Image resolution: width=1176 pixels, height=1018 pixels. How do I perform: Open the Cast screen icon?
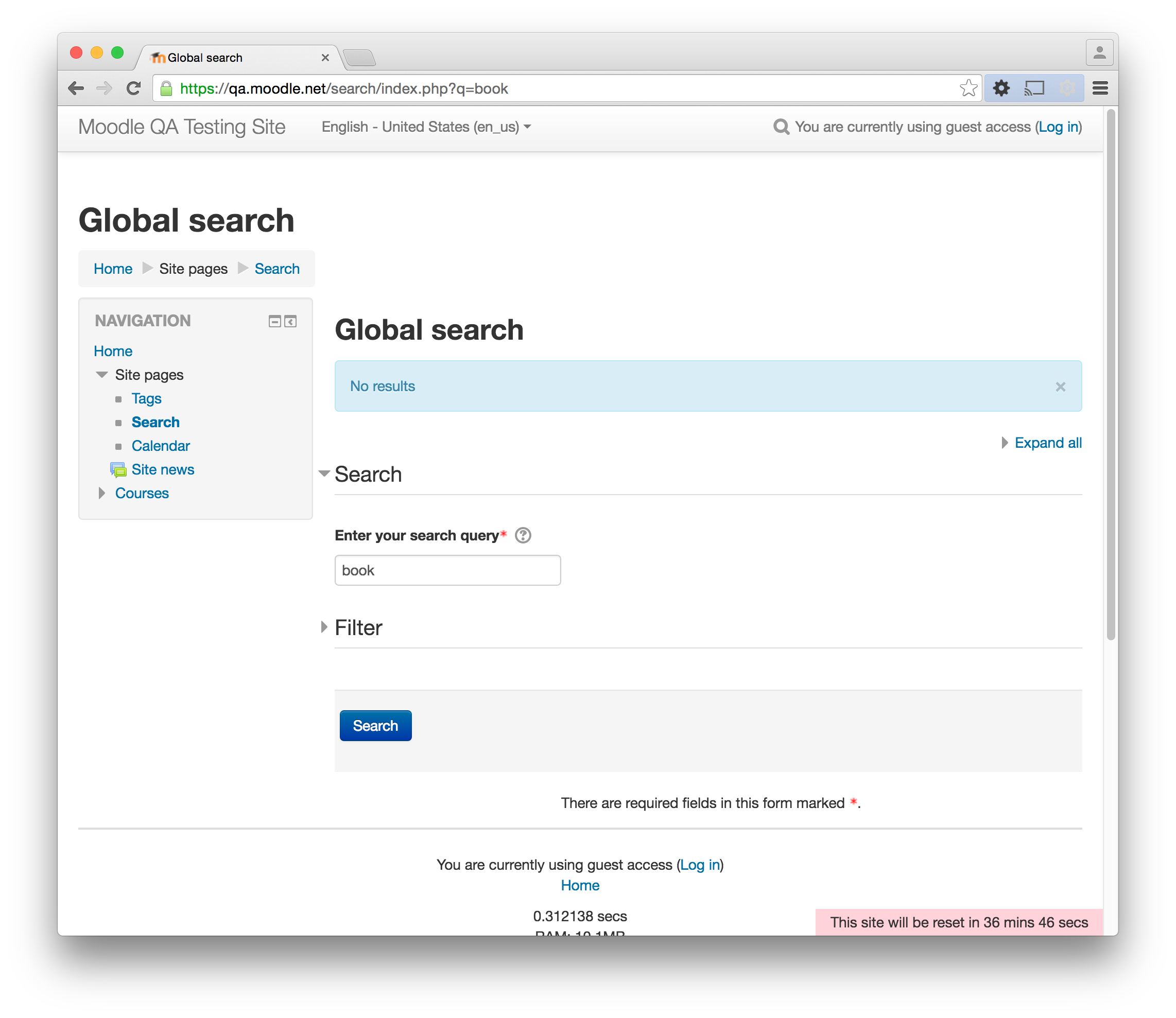tap(1034, 89)
